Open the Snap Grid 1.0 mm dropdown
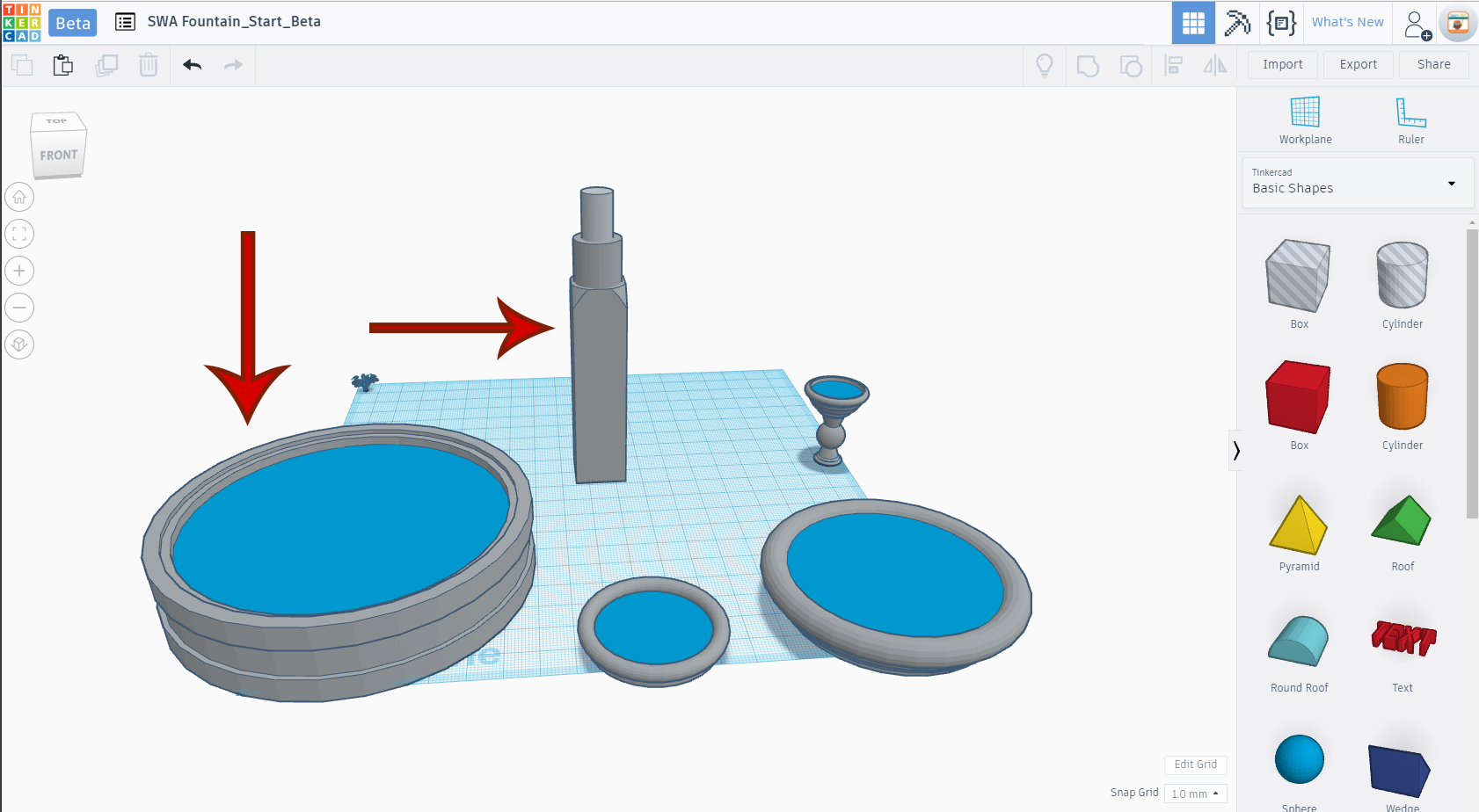This screenshot has height=812, width=1479. tap(1195, 794)
